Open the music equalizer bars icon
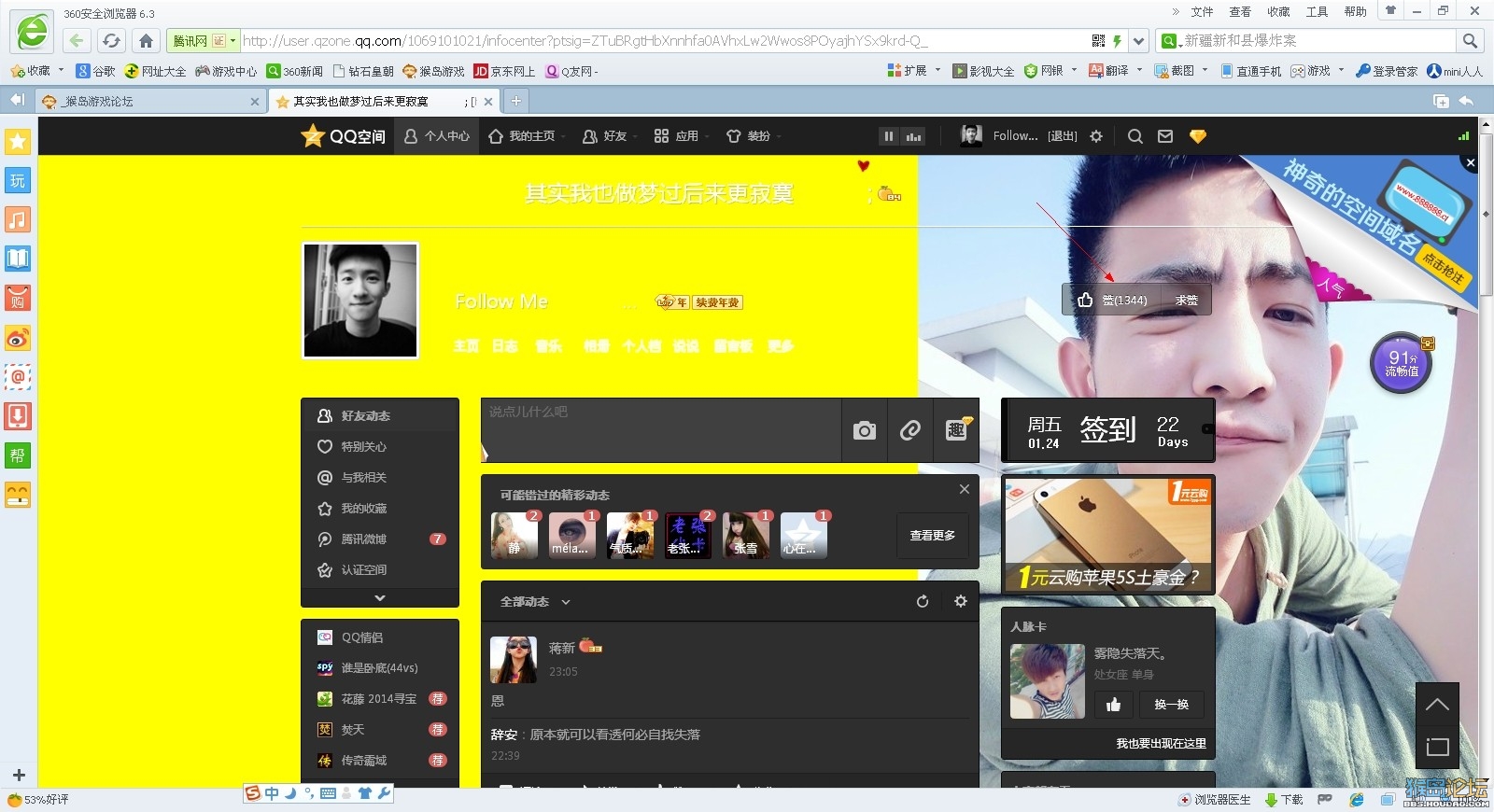The width and height of the screenshot is (1494, 812). (913, 136)
